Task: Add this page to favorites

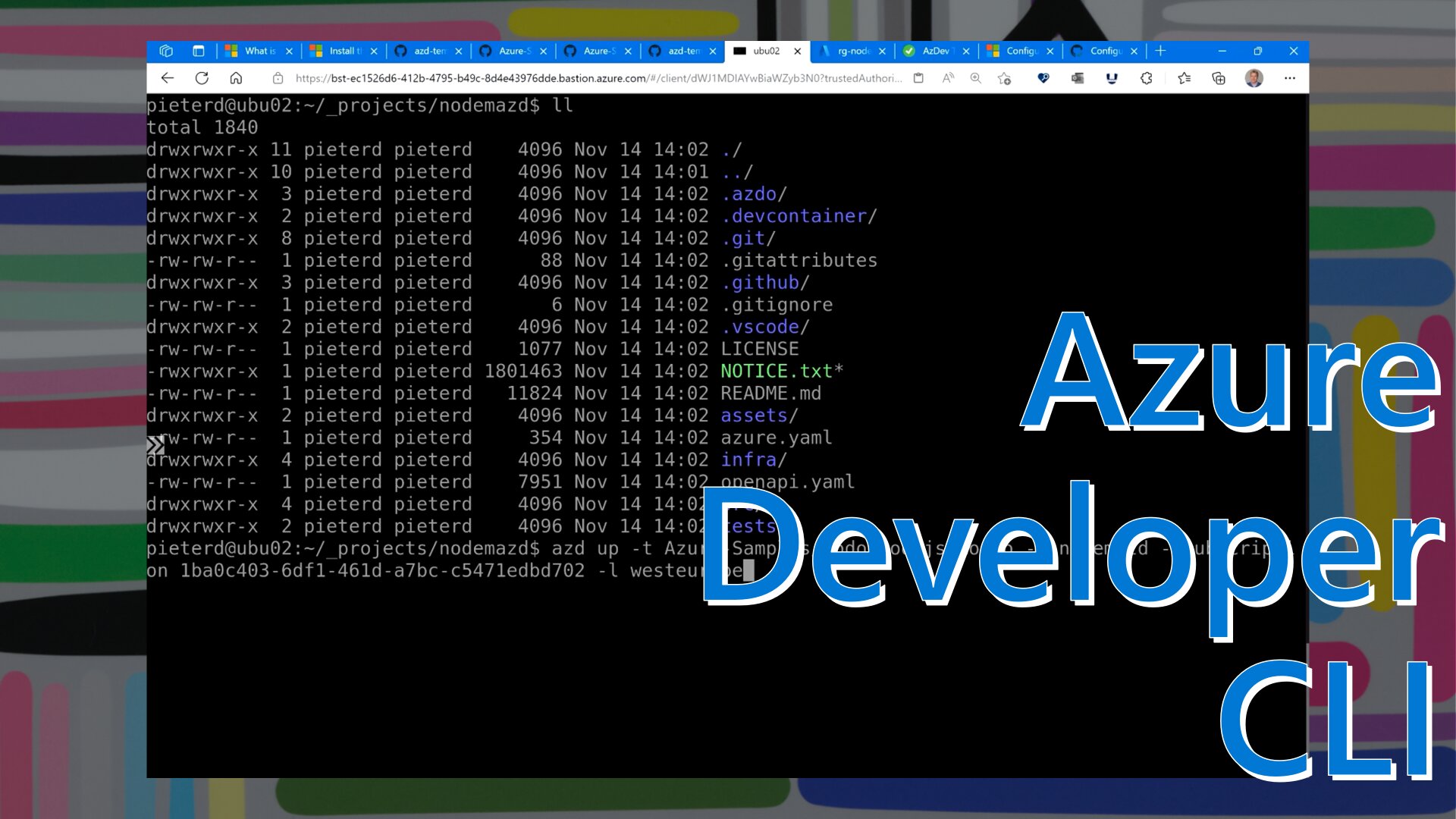Action: pyautogui.click(x=1006, y=78)
